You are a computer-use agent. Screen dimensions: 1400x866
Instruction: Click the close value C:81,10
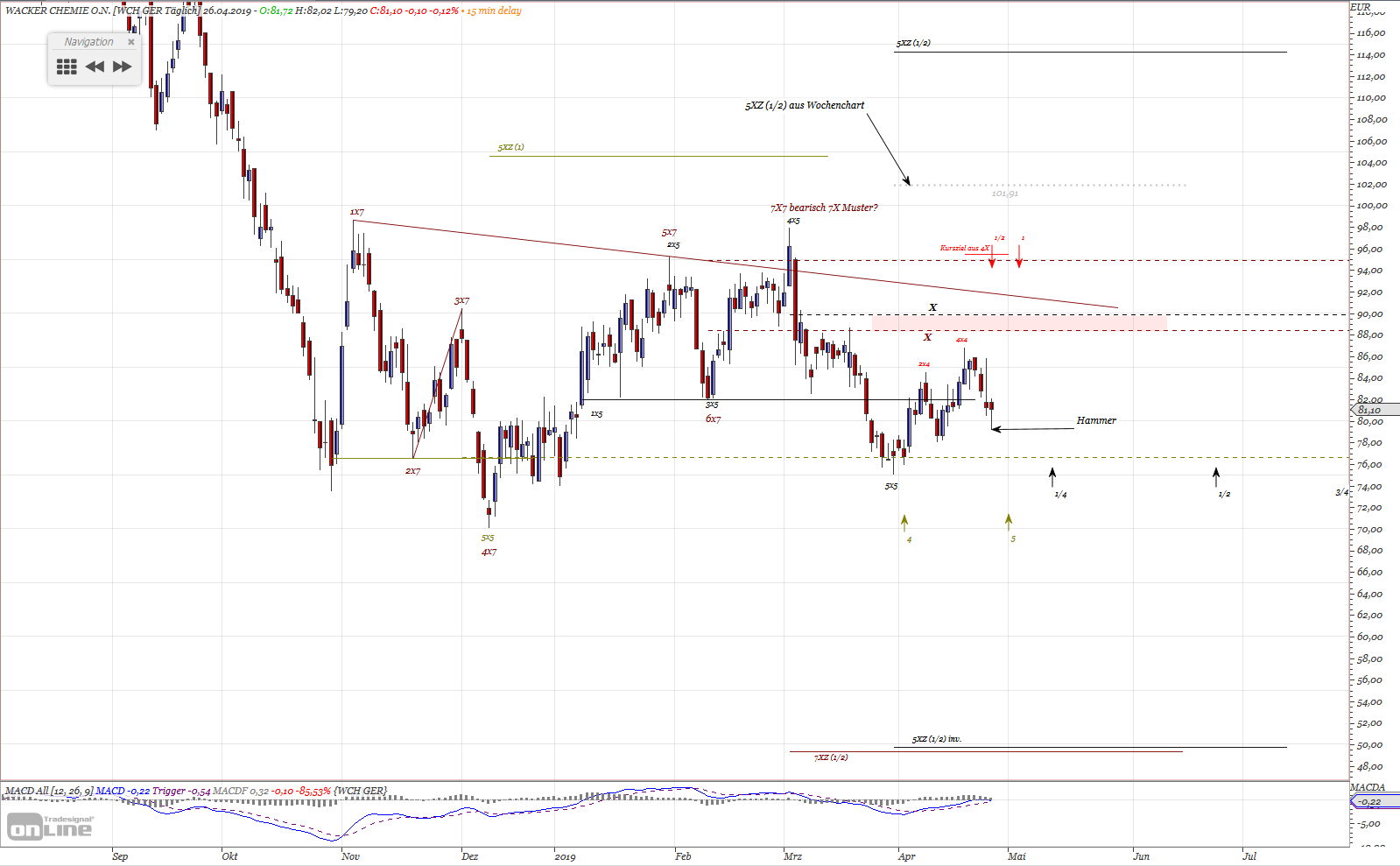point(386,11)
